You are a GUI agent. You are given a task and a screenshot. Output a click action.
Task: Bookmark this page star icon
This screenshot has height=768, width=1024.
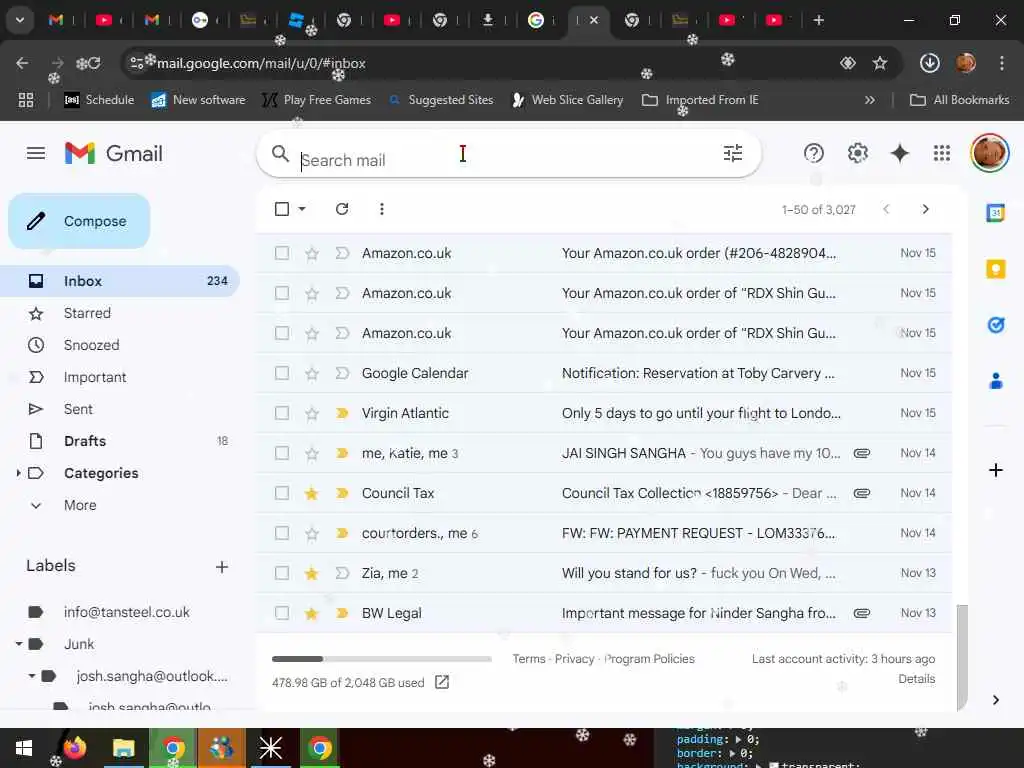click(880, 63)
